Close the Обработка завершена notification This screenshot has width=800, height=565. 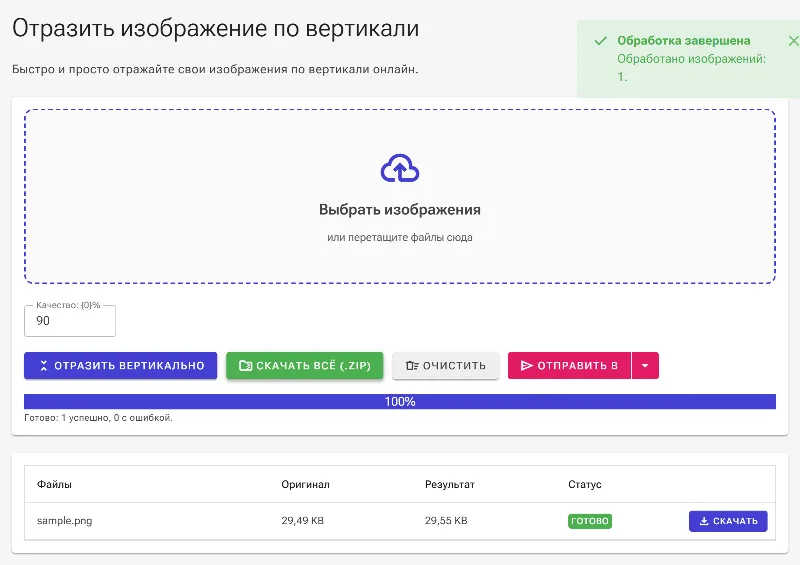point(793,41)
